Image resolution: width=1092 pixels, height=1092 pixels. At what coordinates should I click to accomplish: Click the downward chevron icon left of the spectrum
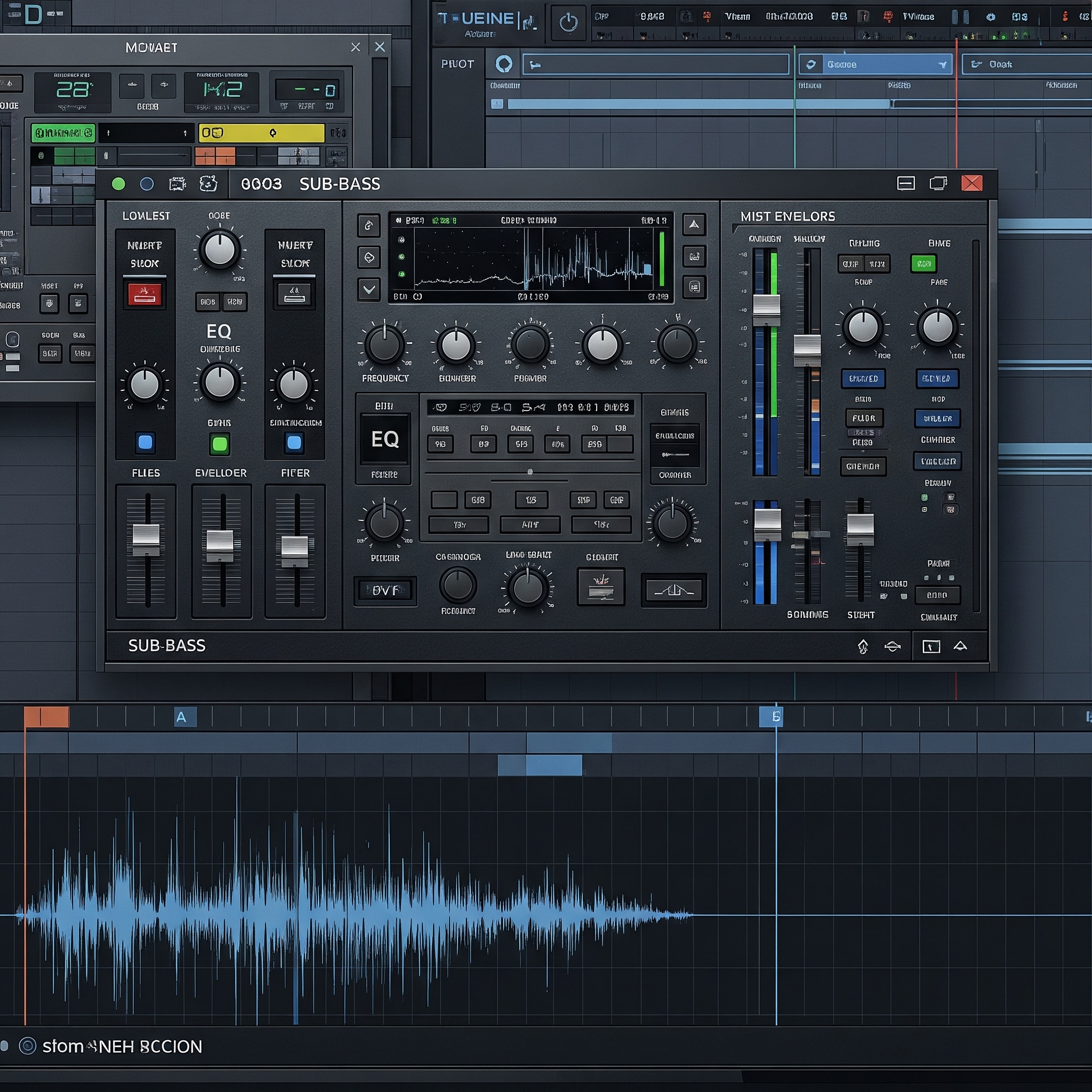368,290
